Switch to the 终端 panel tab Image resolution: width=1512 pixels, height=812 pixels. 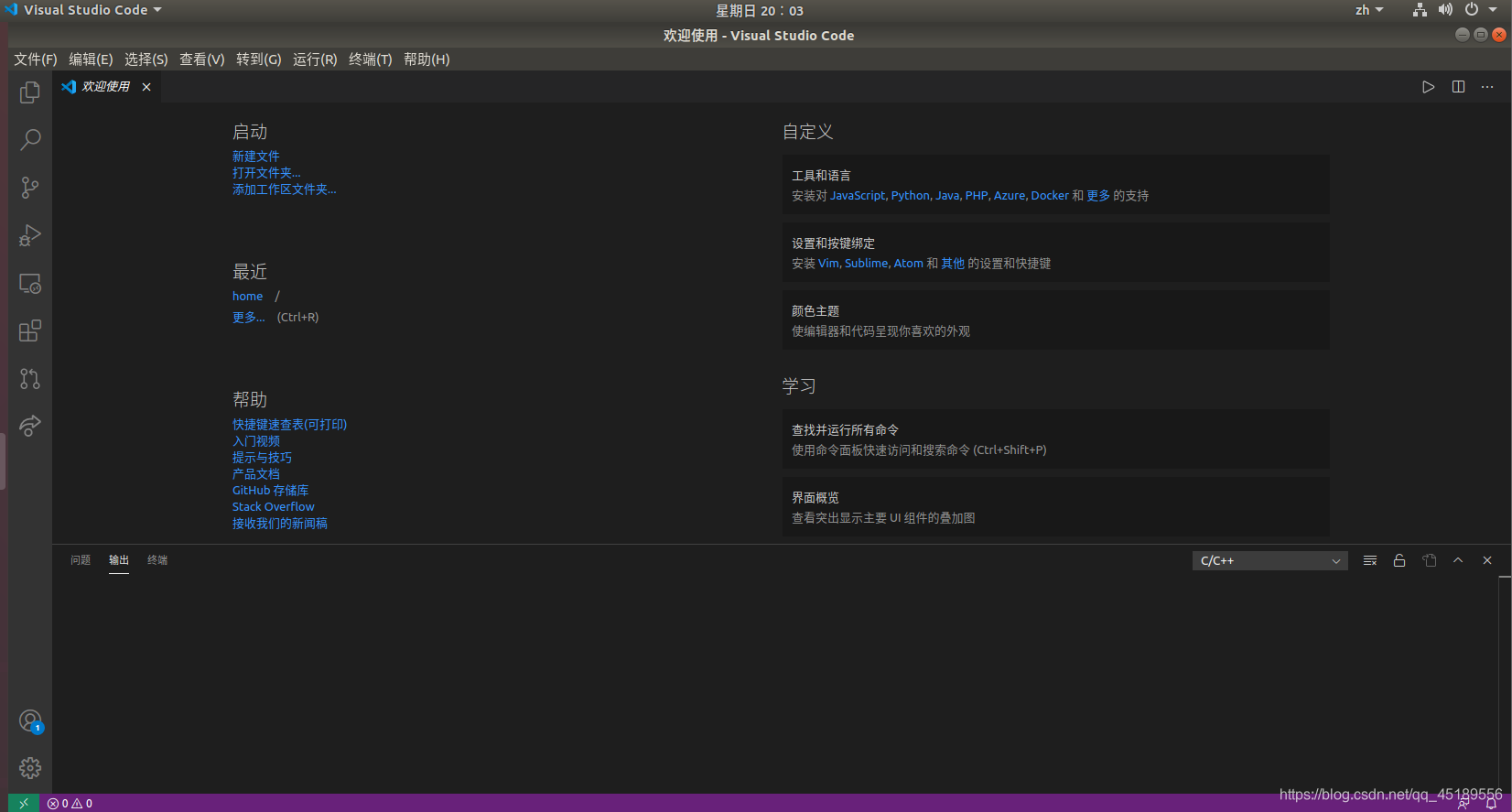(157, 560)
